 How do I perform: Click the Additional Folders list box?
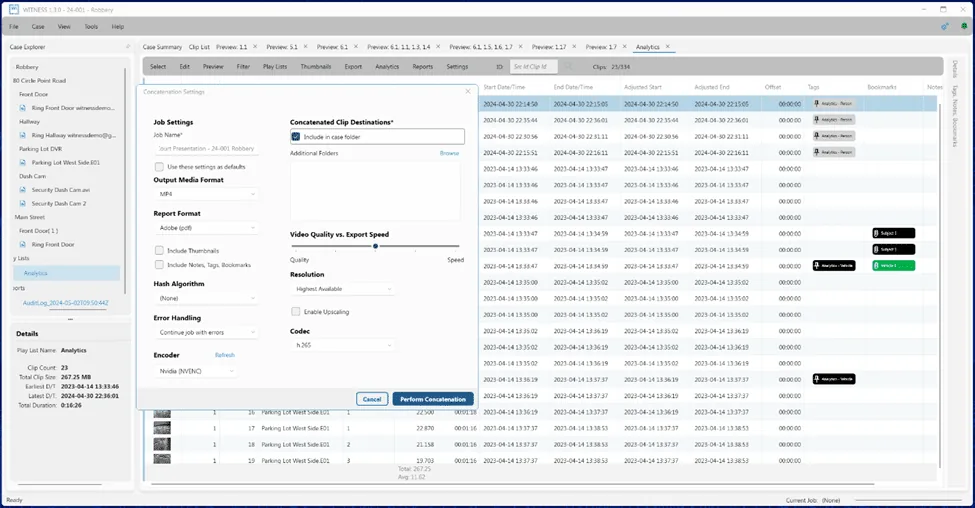(376, 190)
